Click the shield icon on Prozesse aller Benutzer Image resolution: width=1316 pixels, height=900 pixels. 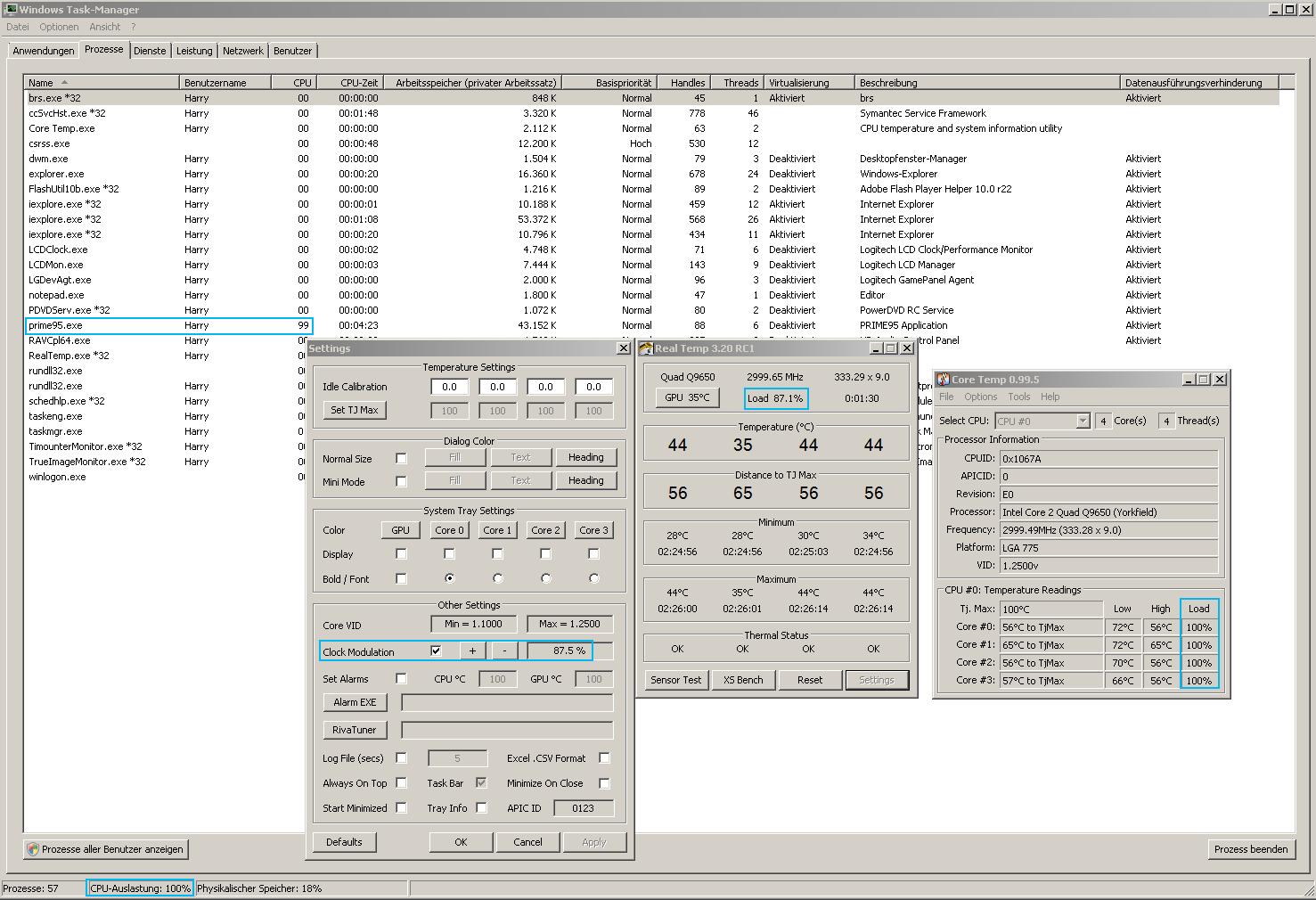point(33,849)
